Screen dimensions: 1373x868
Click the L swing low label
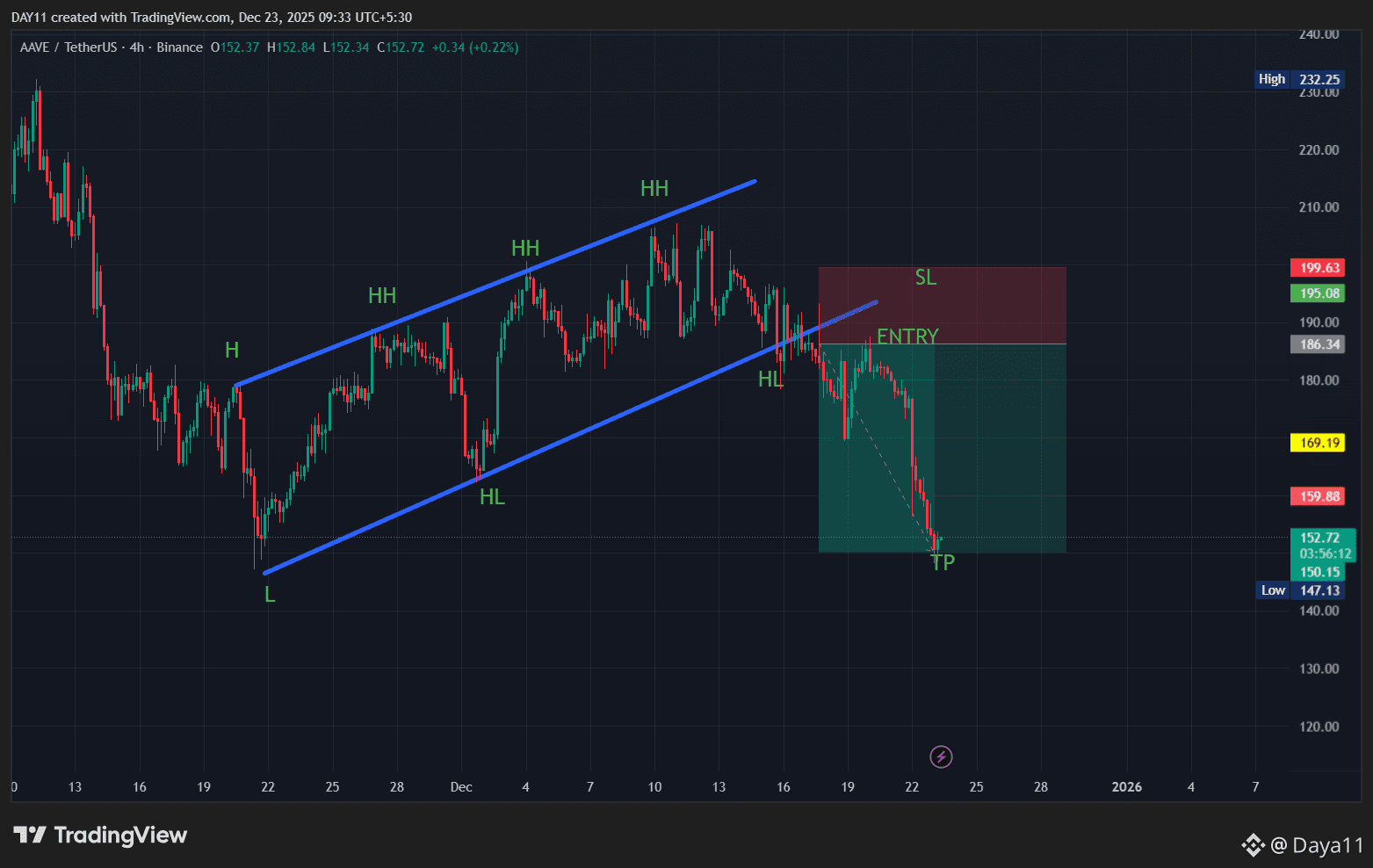coord(270,595)
